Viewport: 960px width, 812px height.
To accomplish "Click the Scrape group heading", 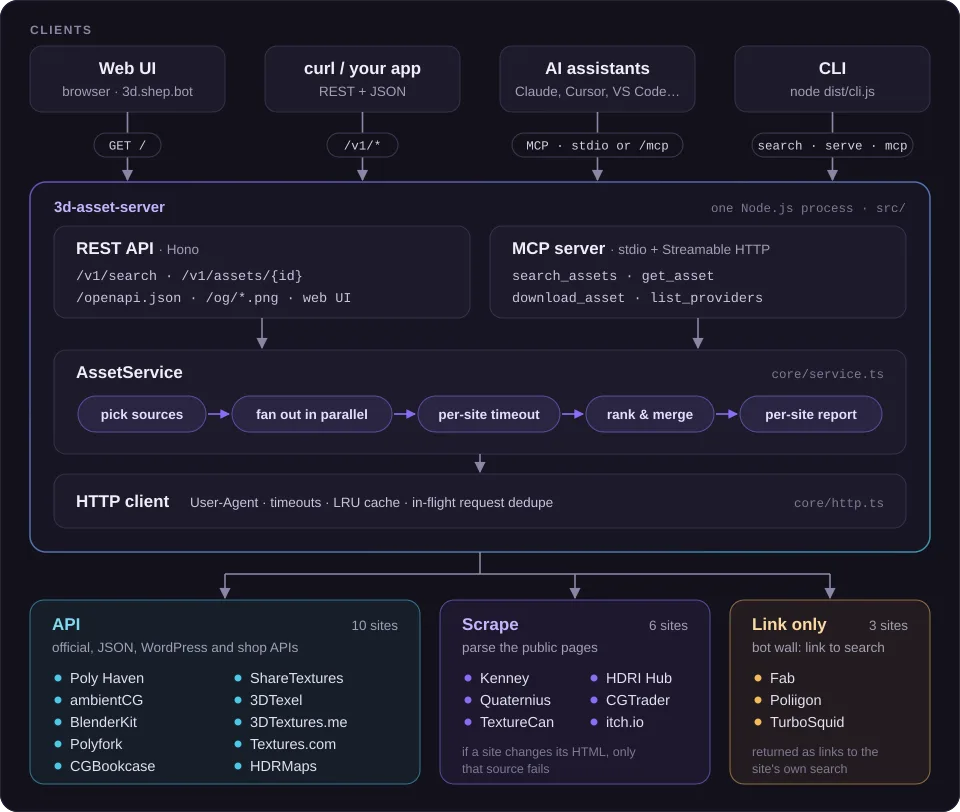I will click(490, 624).
